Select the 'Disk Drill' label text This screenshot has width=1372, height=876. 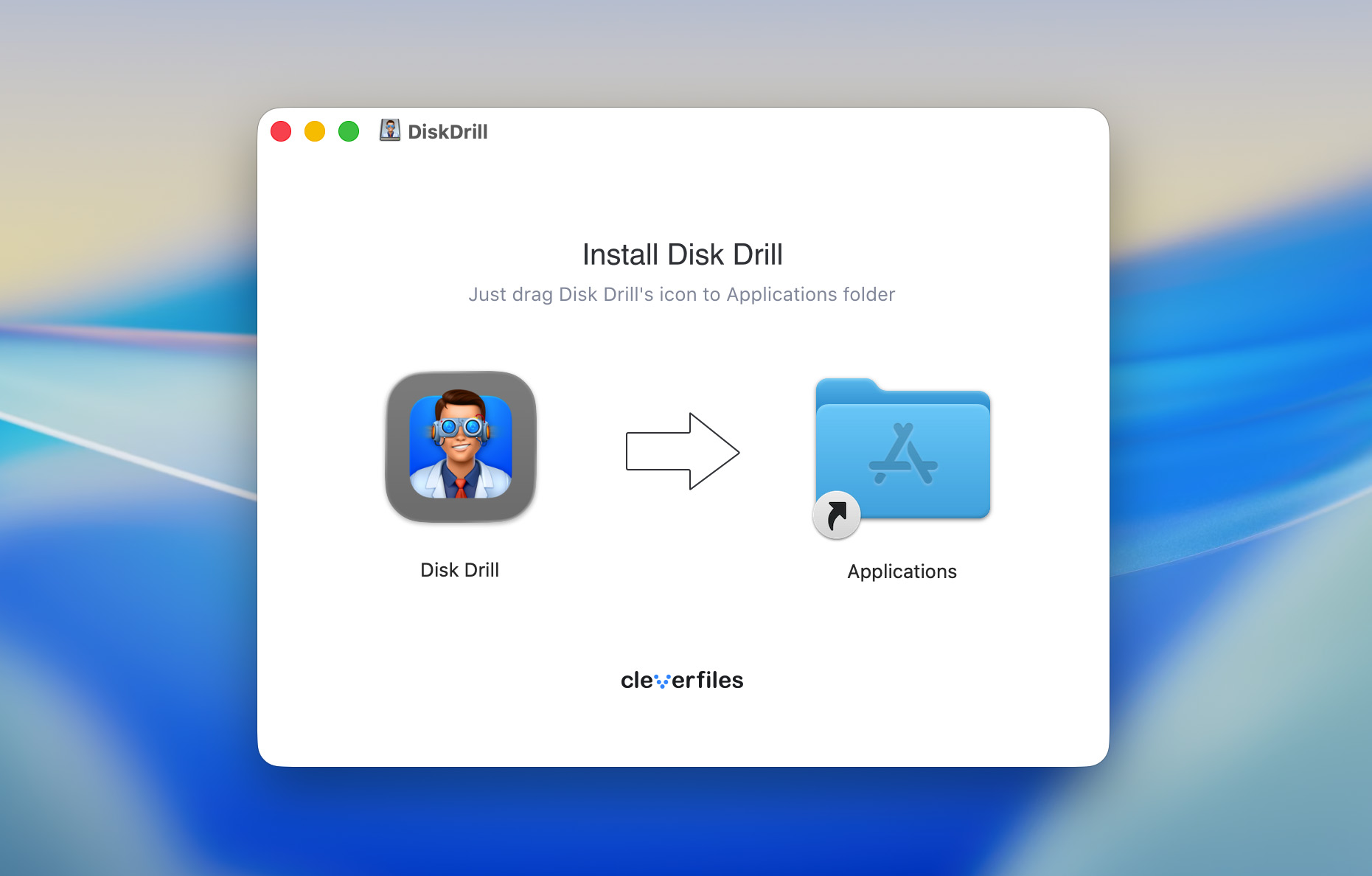[x=459, y=569]
